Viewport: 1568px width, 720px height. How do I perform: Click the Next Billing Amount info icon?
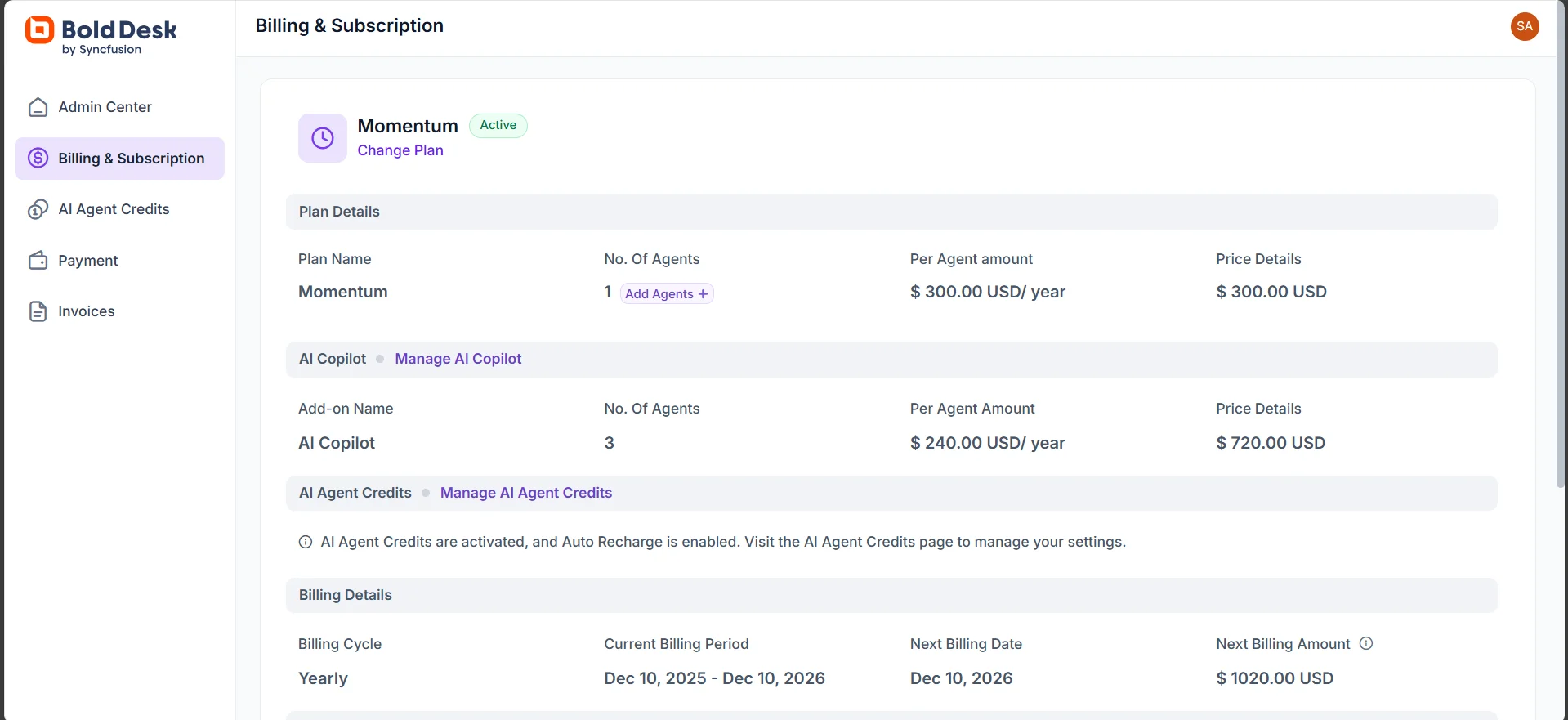click(1366, 643)
